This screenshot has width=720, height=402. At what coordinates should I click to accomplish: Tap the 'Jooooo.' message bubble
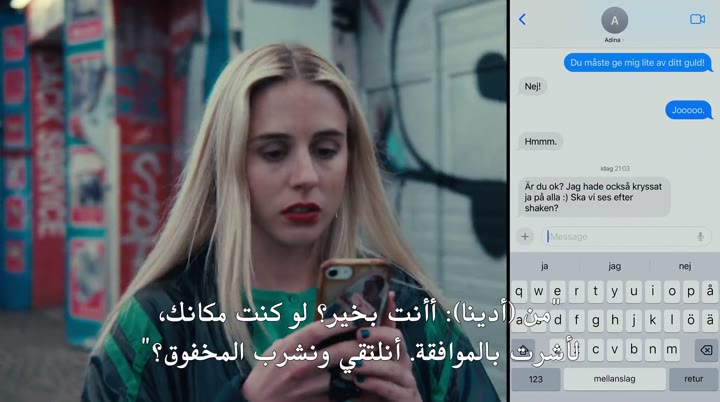[688, 110]
